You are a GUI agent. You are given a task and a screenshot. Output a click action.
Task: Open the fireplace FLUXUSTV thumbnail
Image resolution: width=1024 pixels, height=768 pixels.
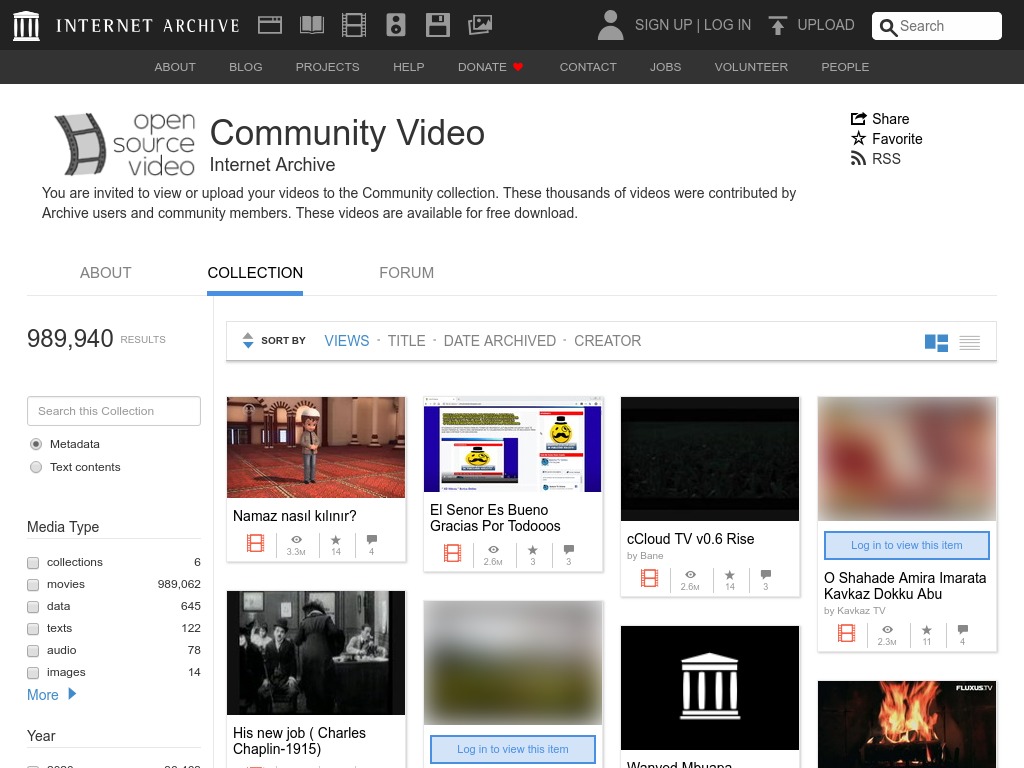pyautogui.click(x=906, y=724)
